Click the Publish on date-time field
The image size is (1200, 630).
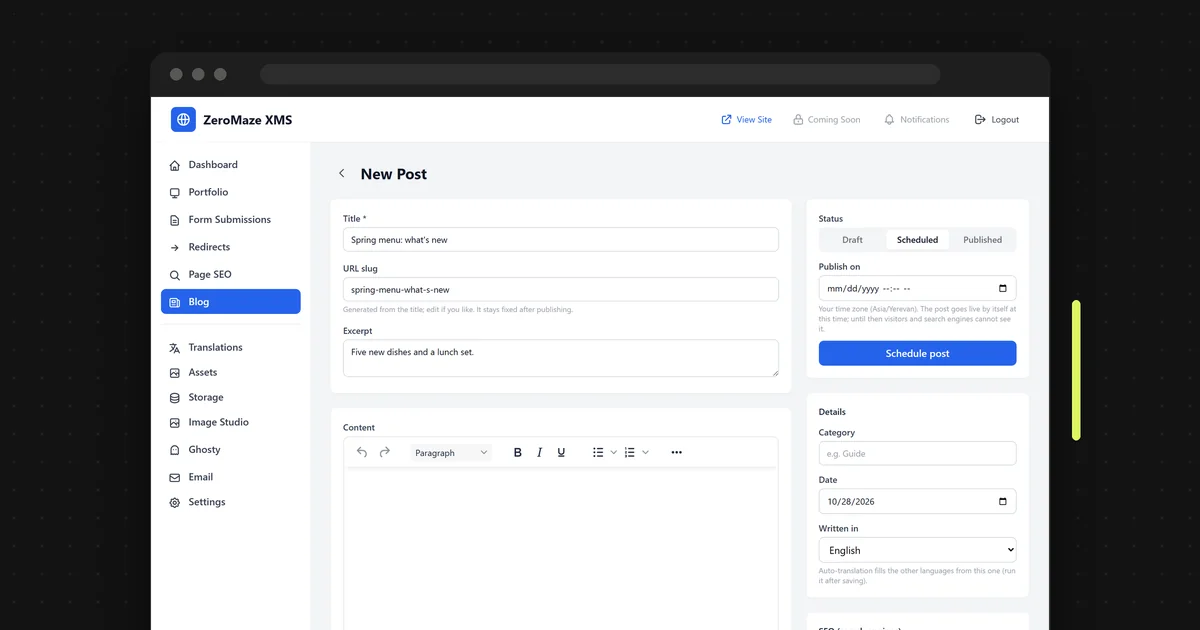917,289
